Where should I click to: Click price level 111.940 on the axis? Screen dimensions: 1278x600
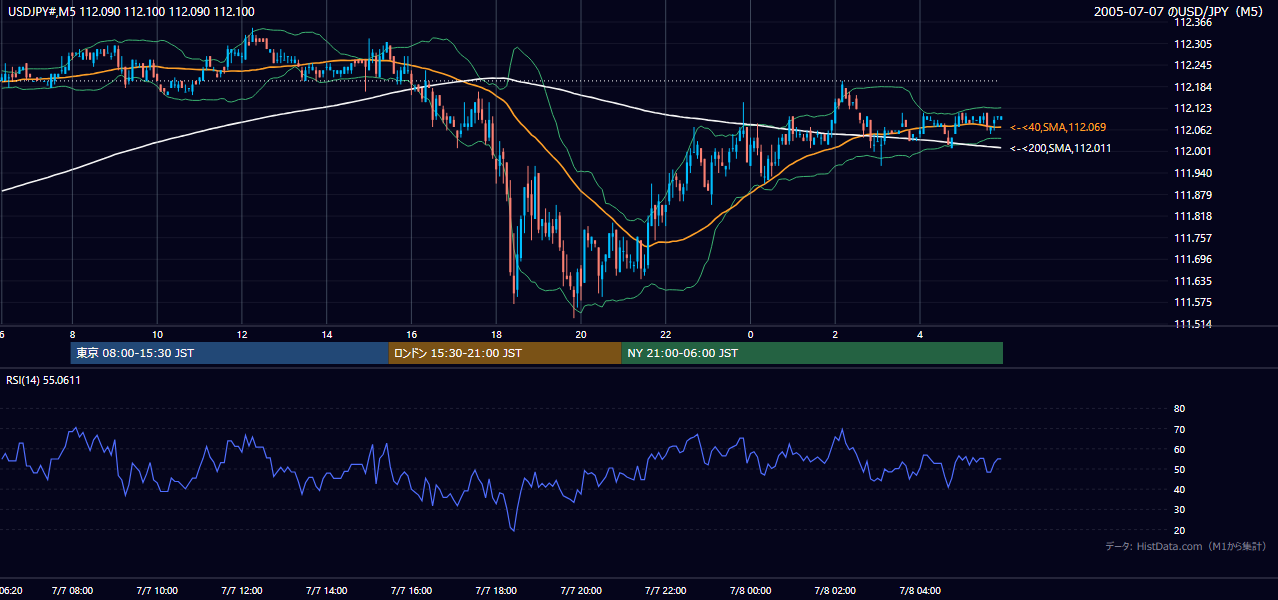(1193, 173)
